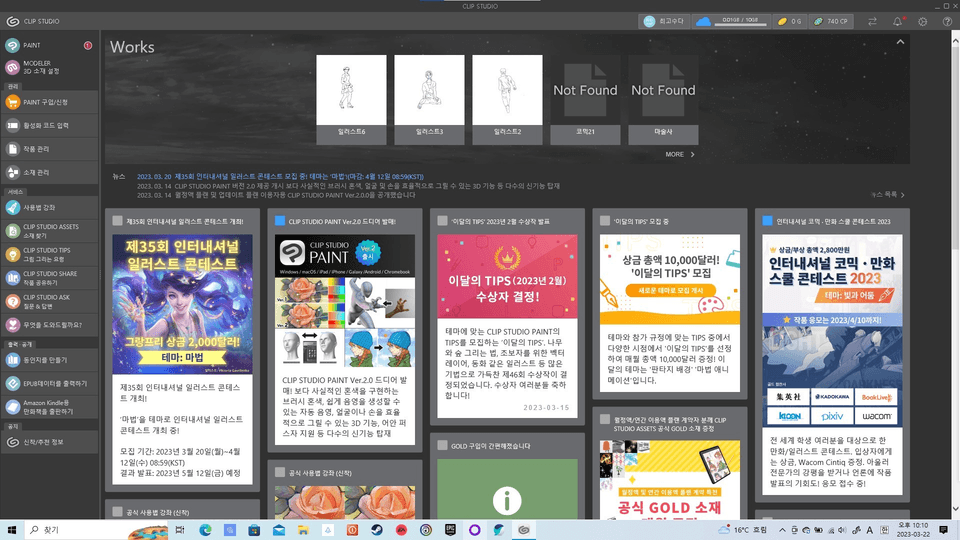Image resolution: width=960 pixels, height=540 pixels.
Task: Open news item about 월정액 플랜 Ver.2.0.0 공개
Action: tap(276, 195)
